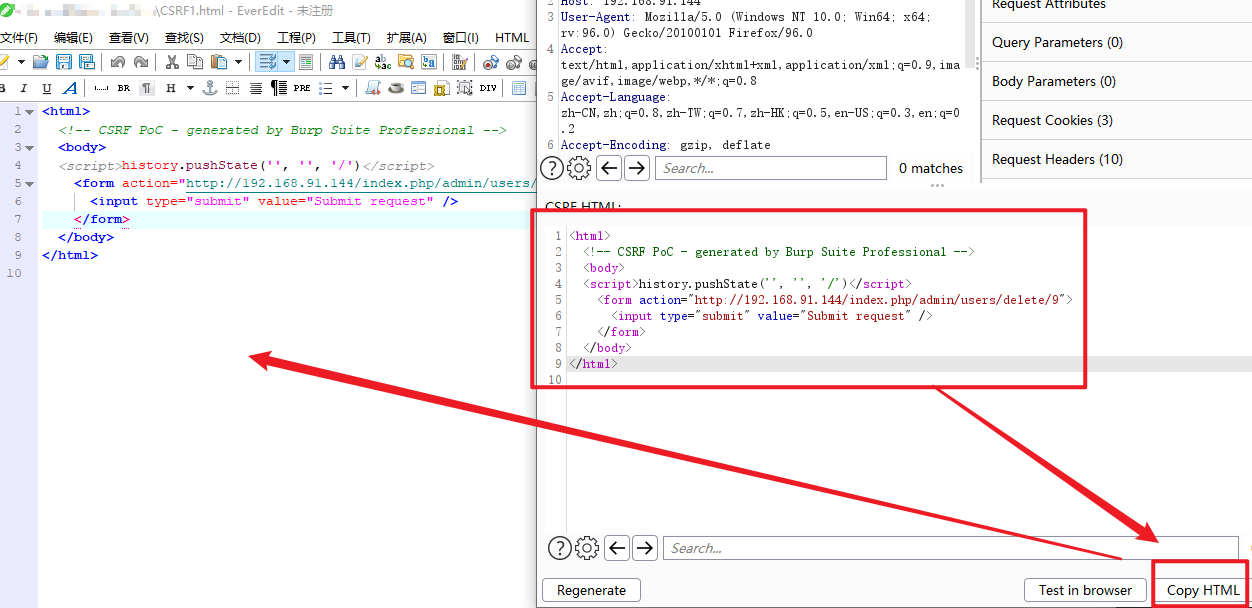Open the paste options dropdown arrow
This screenshot has height=608, width=1252.
click(x=238, y=62)
